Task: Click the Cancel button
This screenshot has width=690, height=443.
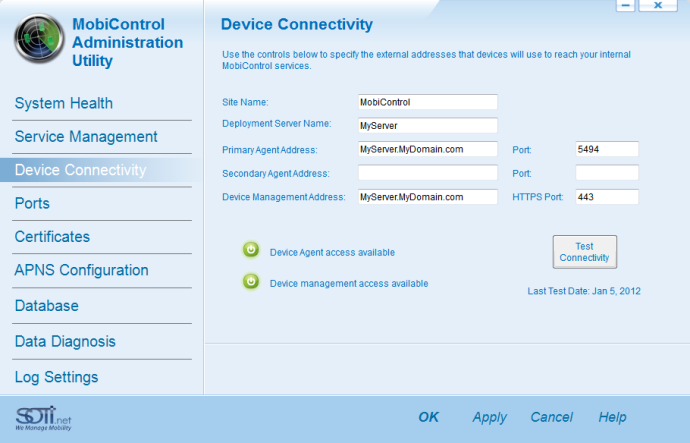Action: [x=551, y=417]
